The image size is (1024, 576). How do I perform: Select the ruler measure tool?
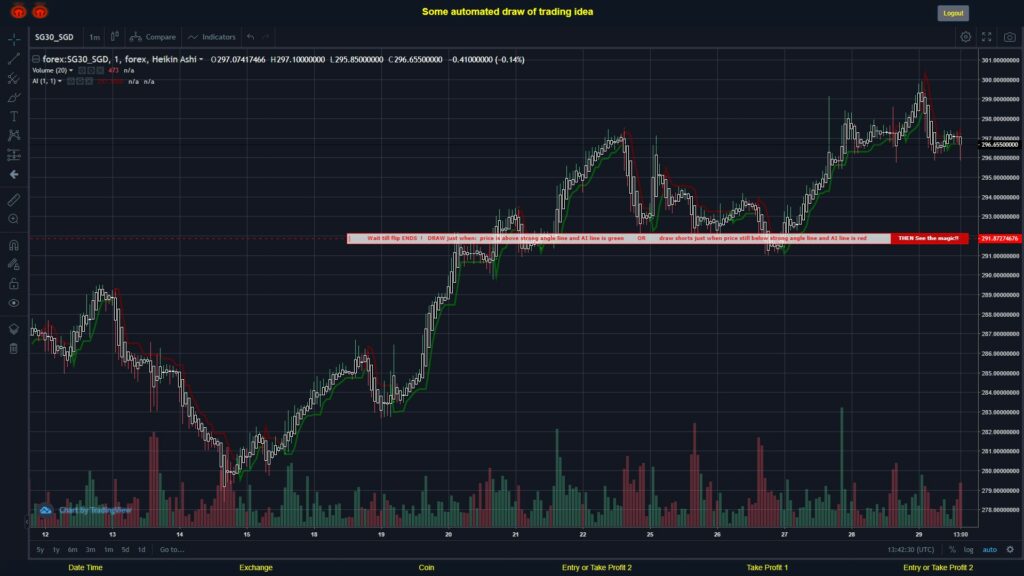14,200
